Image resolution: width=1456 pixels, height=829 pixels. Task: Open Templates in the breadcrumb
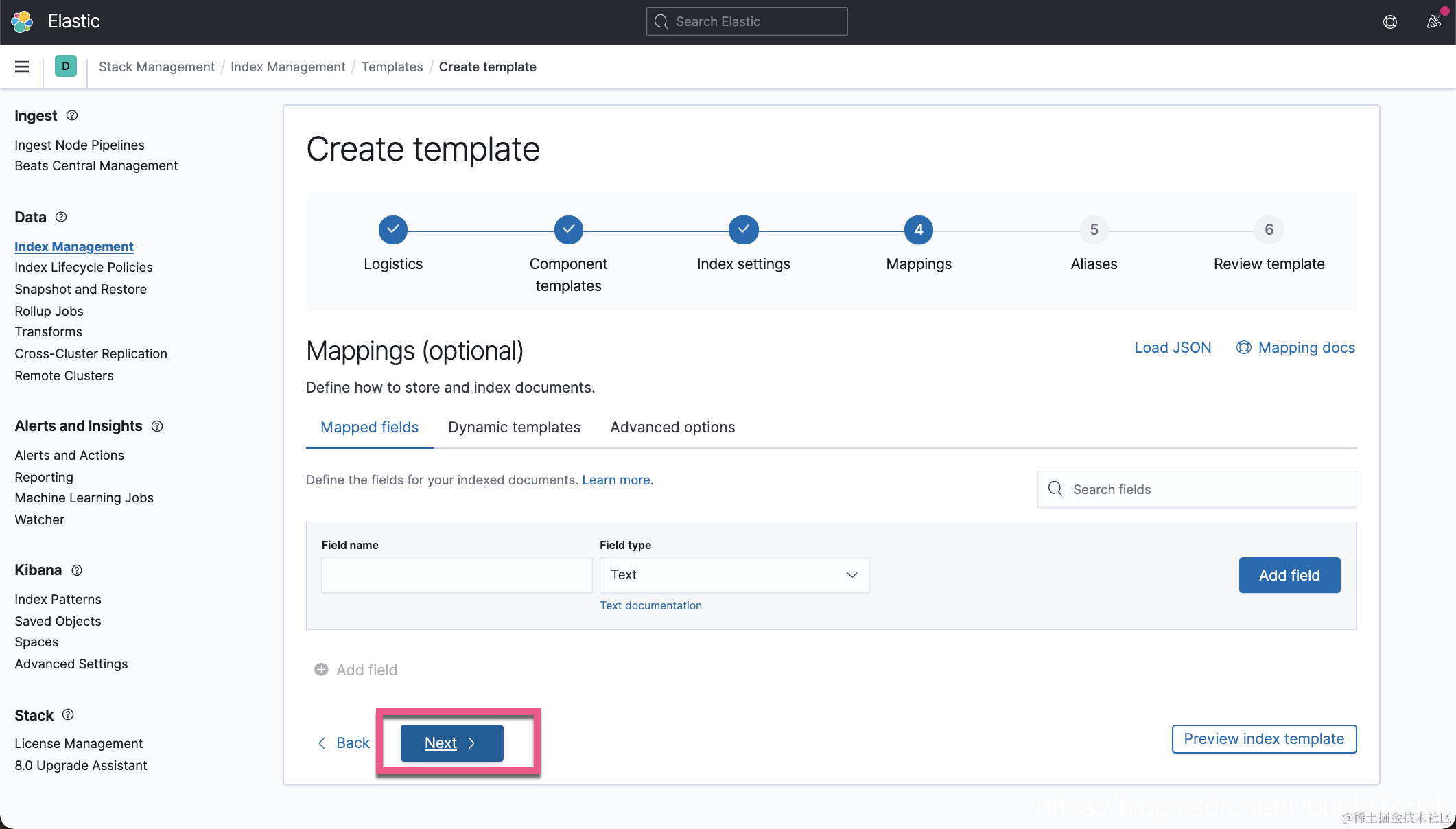(392, 67)
